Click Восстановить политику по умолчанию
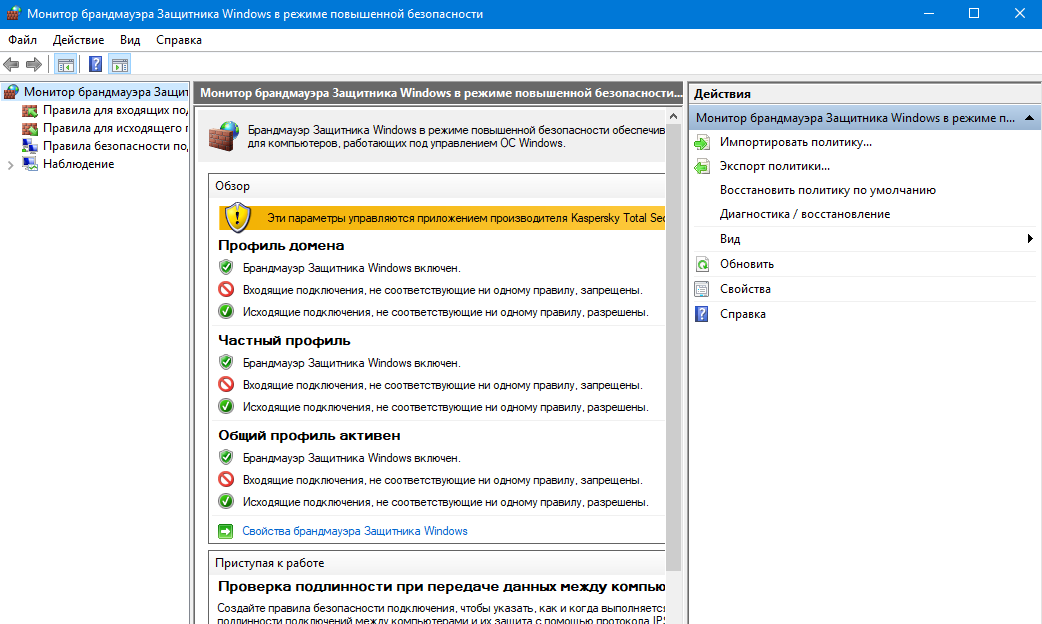The height and width of the screenshot is (624, 1042). [x=827, y=190]
